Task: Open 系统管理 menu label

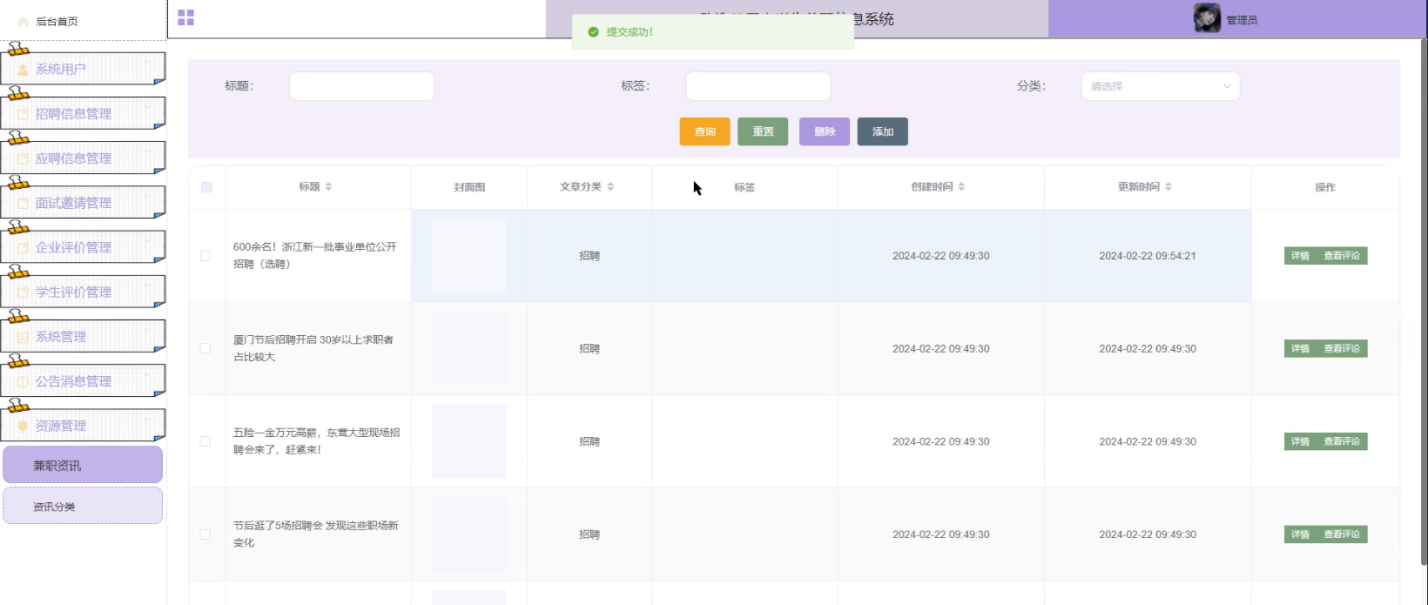Action: coord(61,336)
